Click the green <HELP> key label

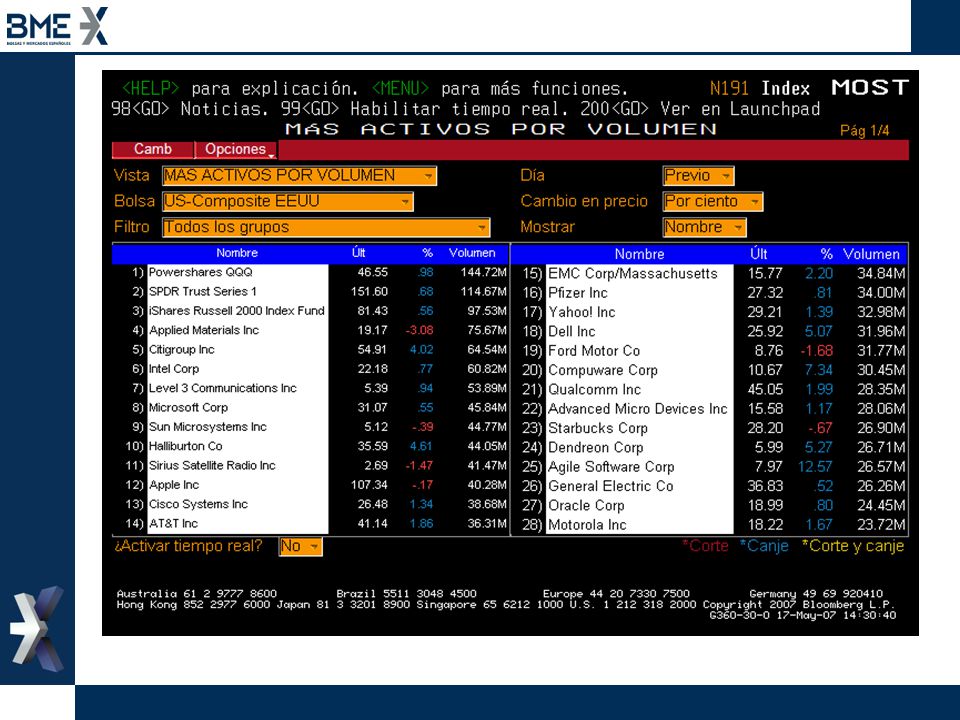click(151, 89)
